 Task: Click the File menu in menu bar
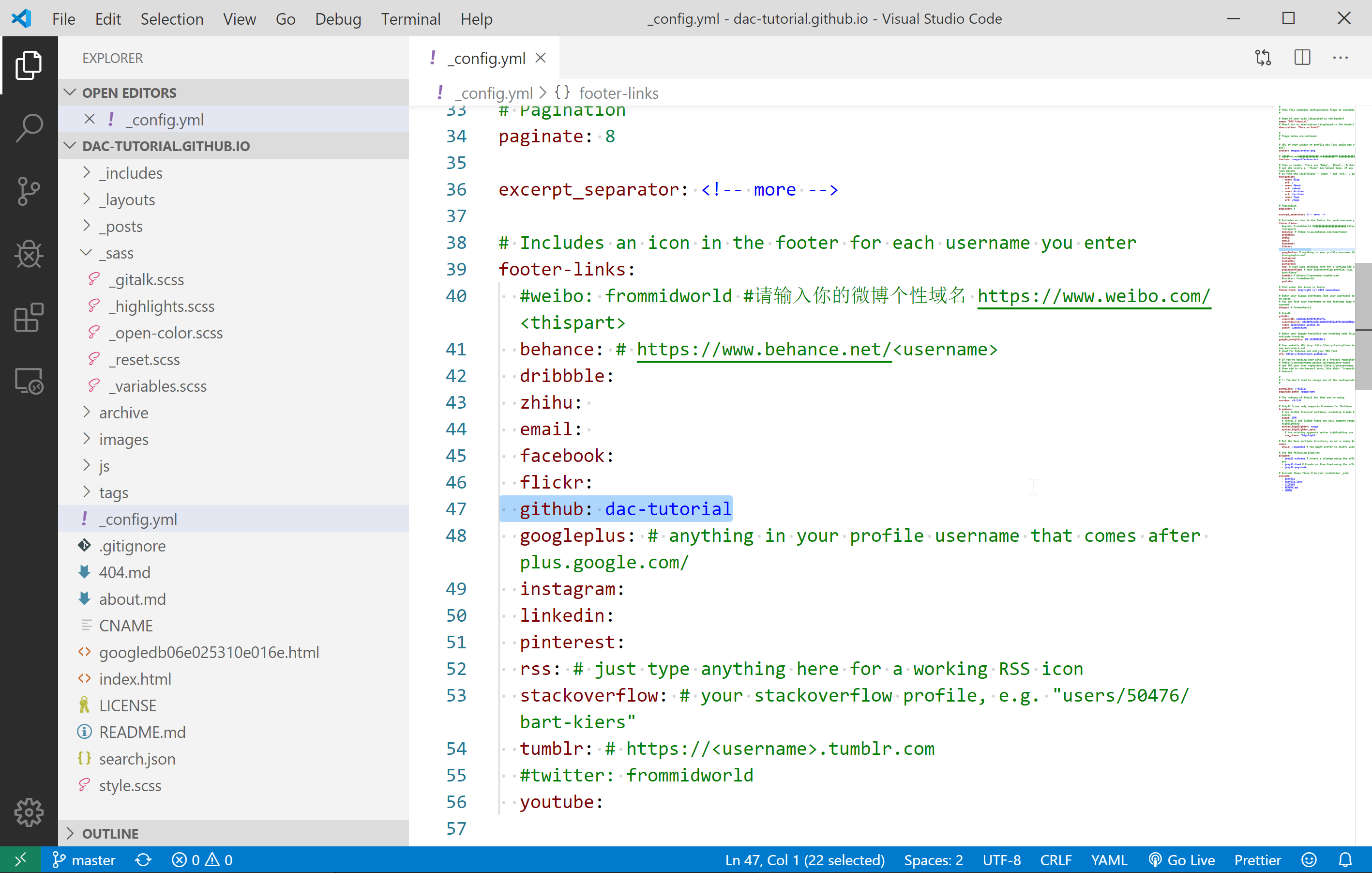62,19
